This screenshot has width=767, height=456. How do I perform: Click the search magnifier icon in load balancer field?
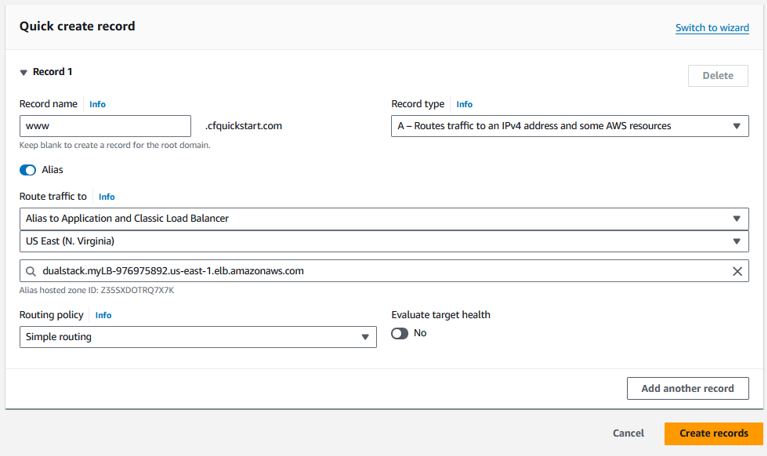click(x=31, y=271)
